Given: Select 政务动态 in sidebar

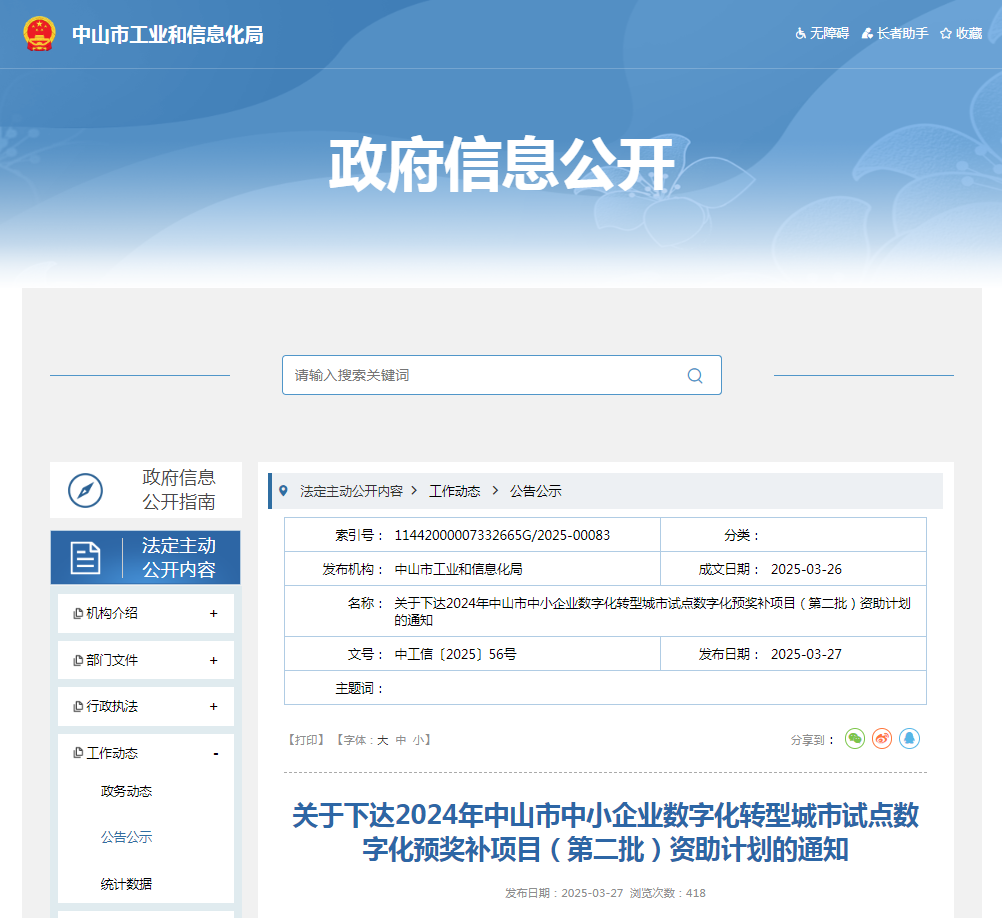Looking at the screenshot, I should 127,791.
